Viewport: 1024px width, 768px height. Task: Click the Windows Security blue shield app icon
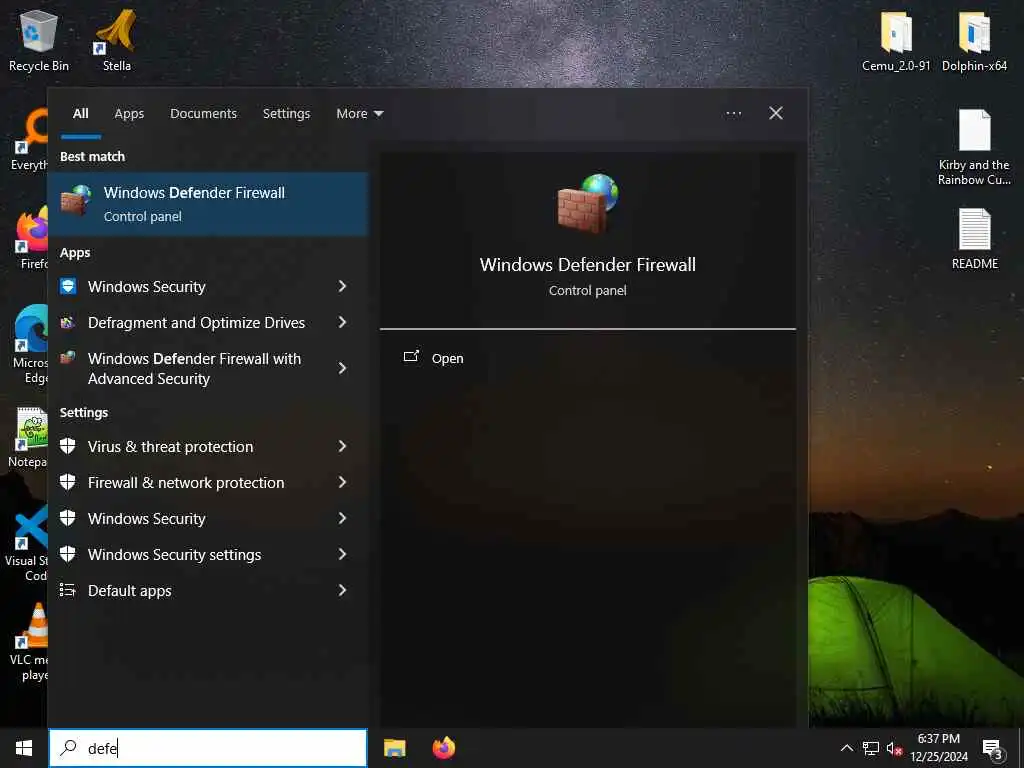click(x=68, y=286)
